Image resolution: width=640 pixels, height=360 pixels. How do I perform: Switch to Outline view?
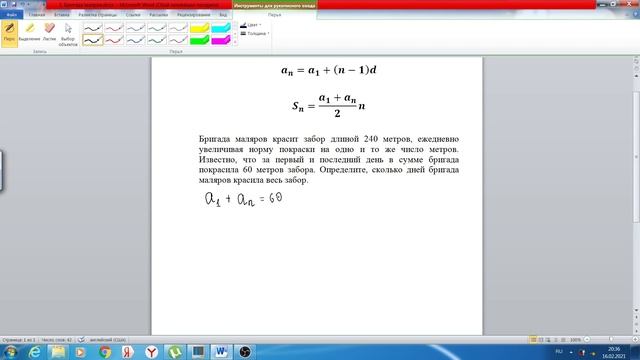coord(556,340)
